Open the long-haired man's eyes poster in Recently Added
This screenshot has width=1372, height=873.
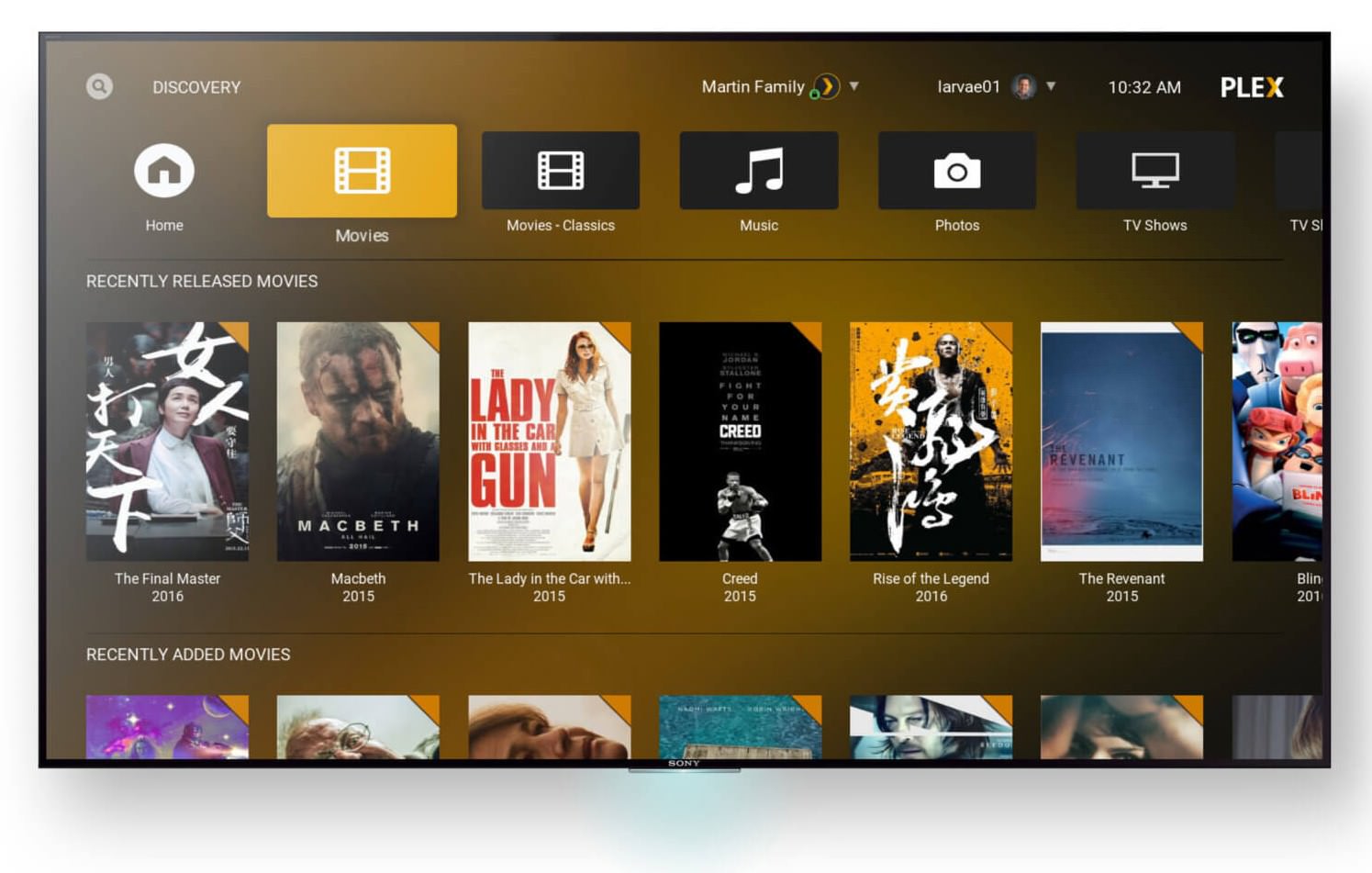coord(931,727)
